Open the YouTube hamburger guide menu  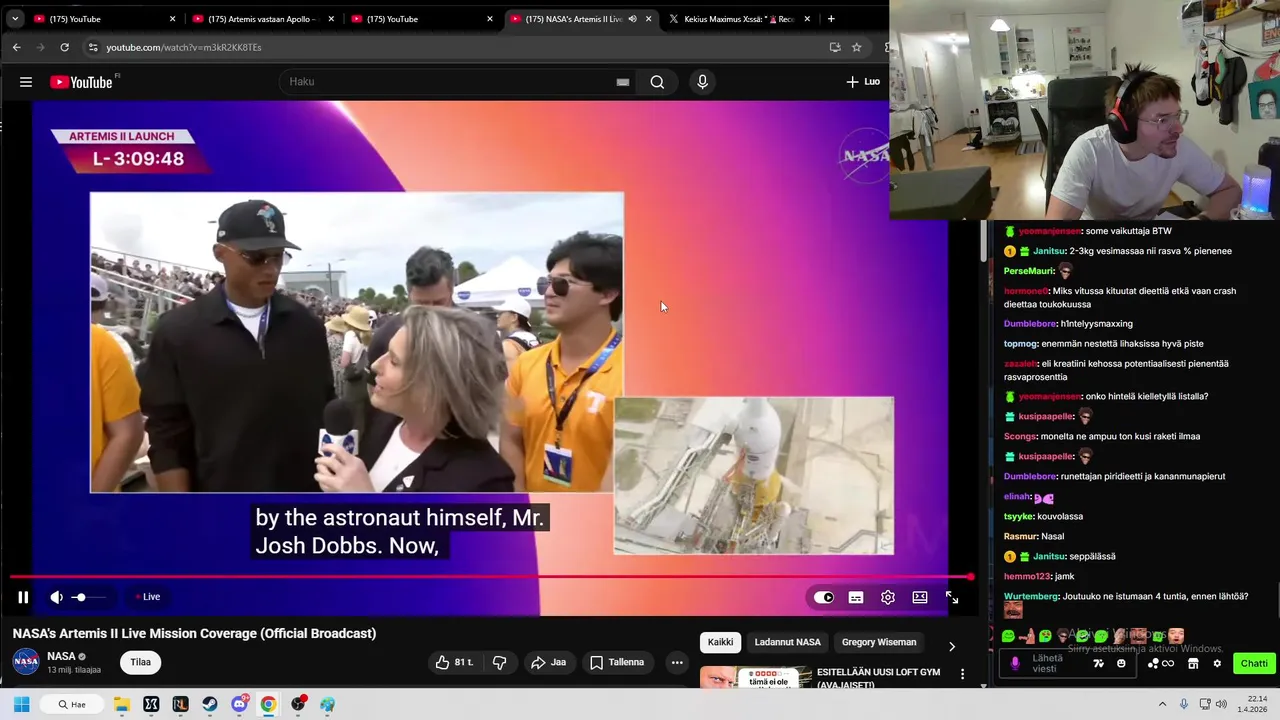26,82
